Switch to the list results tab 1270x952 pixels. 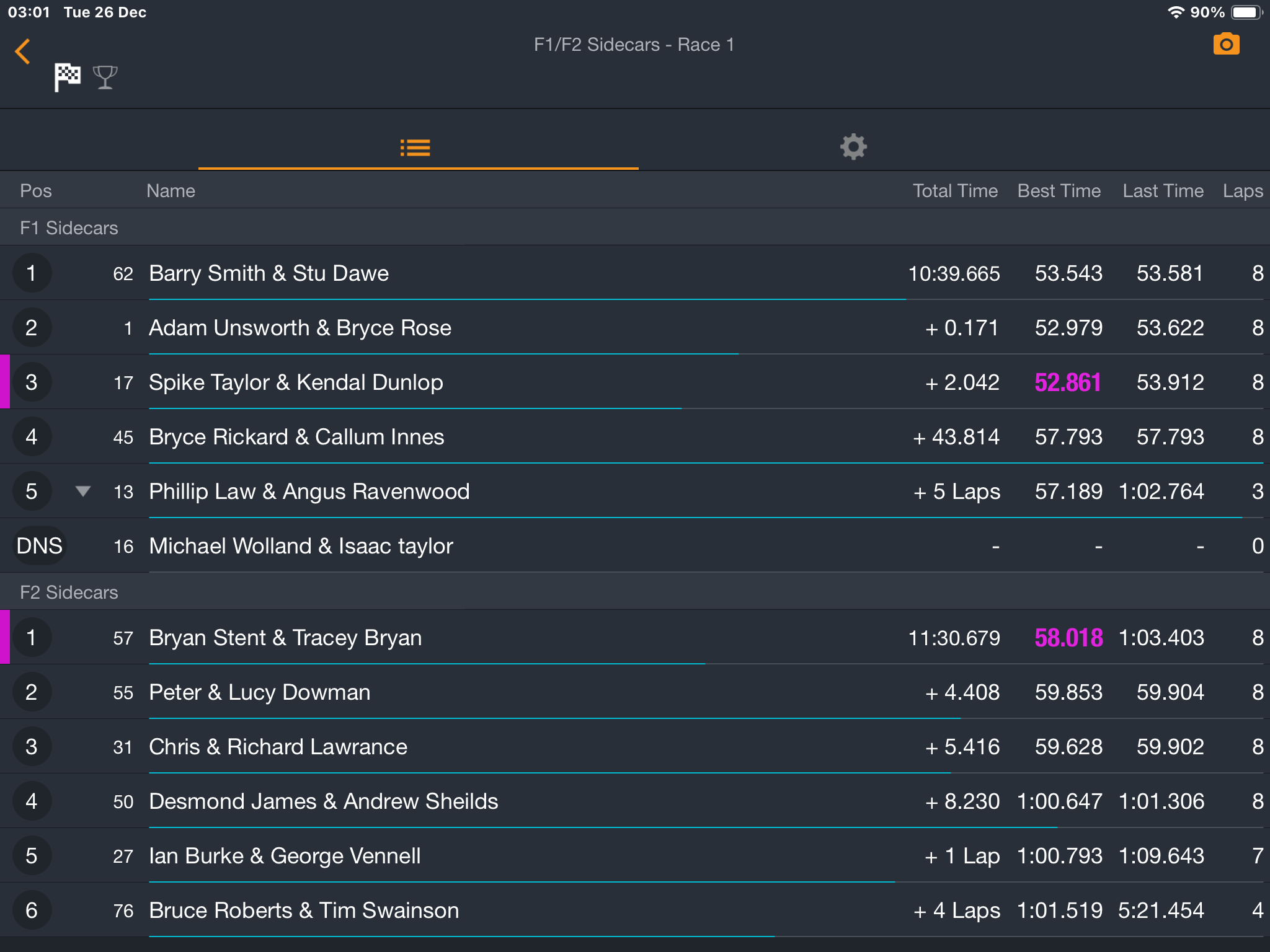(415, 148)
